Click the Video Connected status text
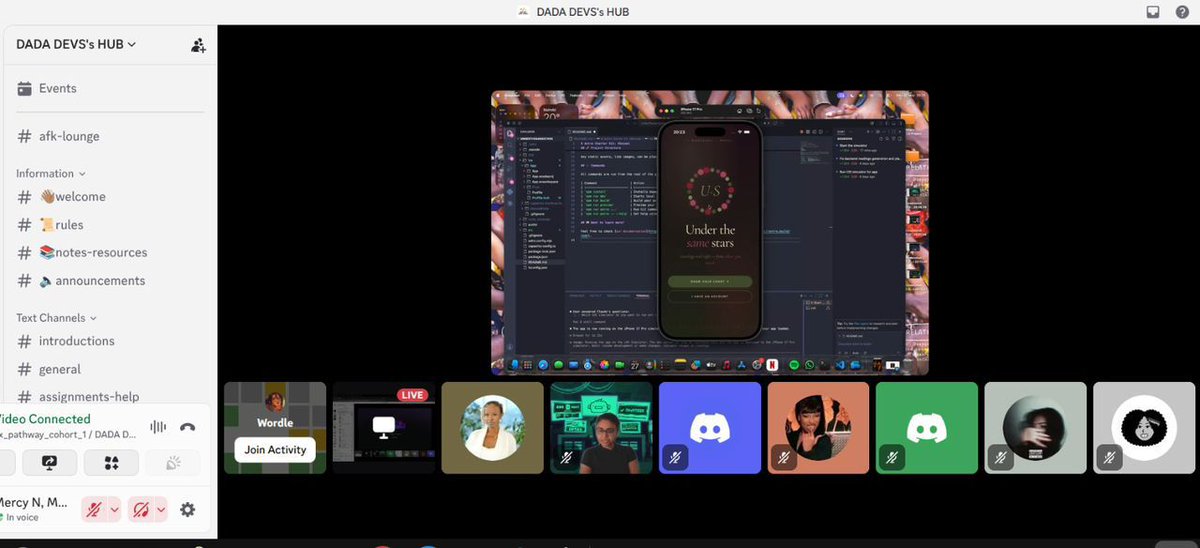This screenshot has height=548, width=1200. click(44, 419)
